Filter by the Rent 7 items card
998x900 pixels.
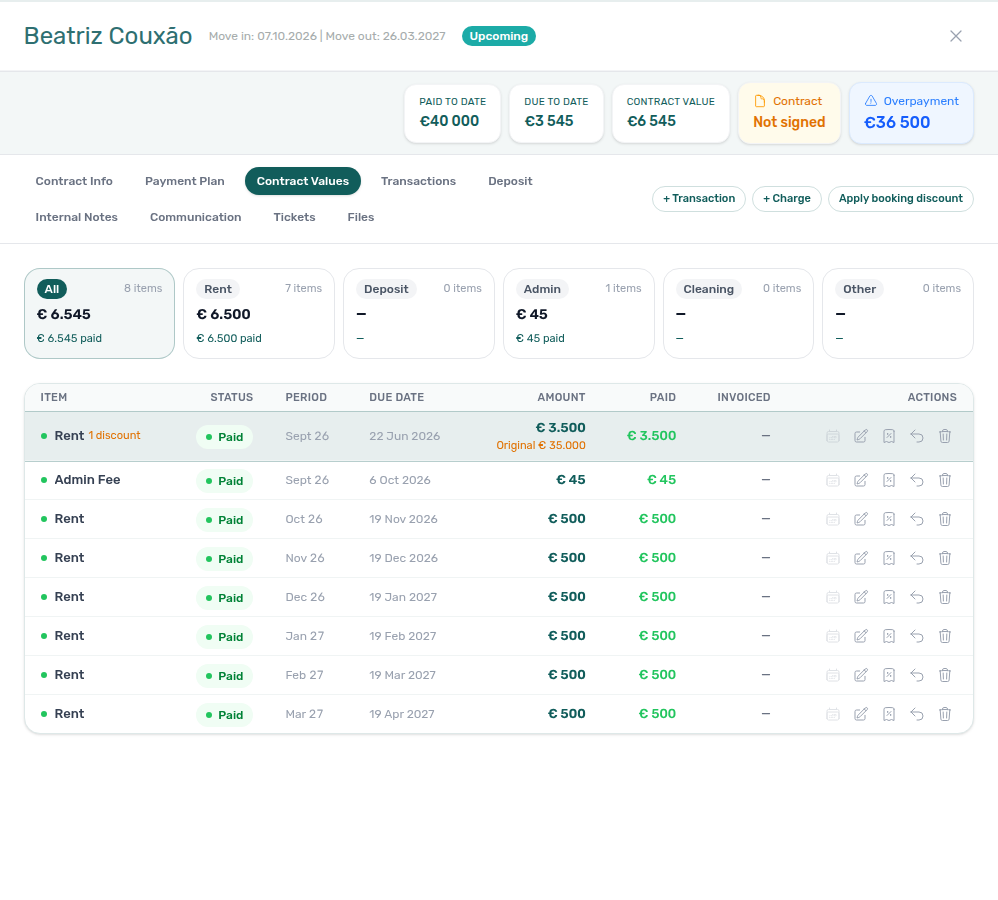click(x=259, y=313)
